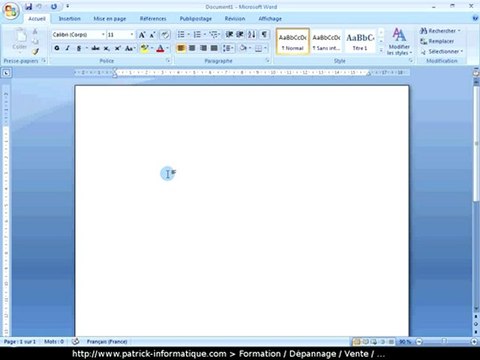Image resolution: width=480 pixels, height=360 pixels.
Task: Clear all text formatting
Action: tap(165, 35)
